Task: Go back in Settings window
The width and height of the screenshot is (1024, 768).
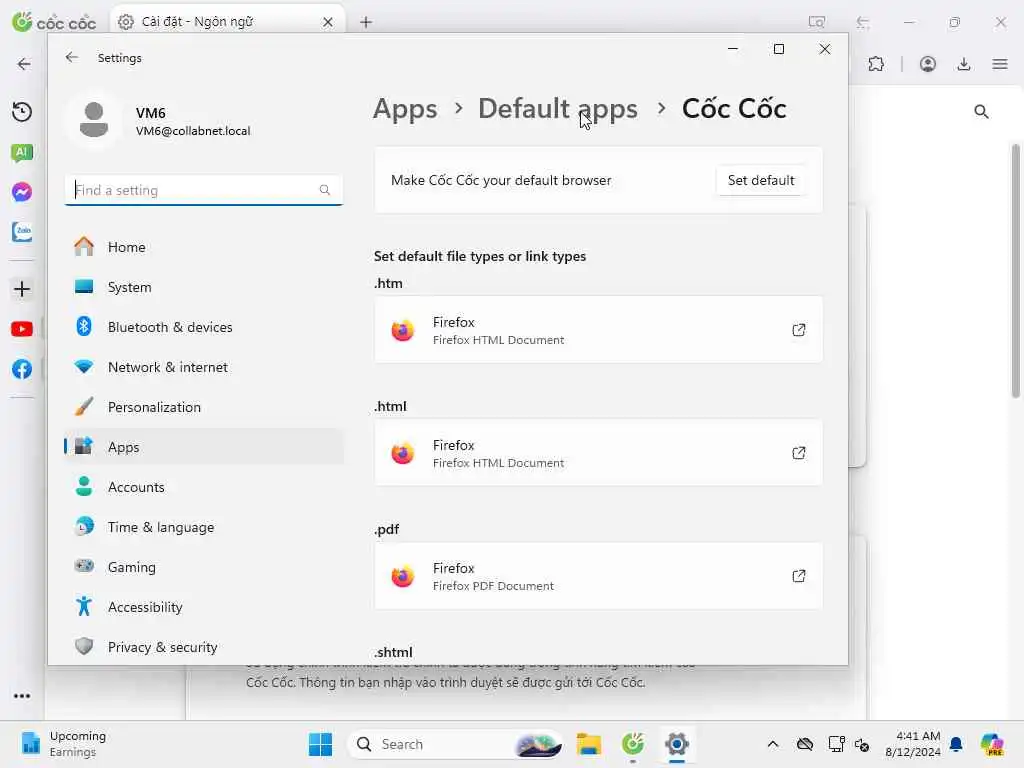Action: tap(72, 57)
